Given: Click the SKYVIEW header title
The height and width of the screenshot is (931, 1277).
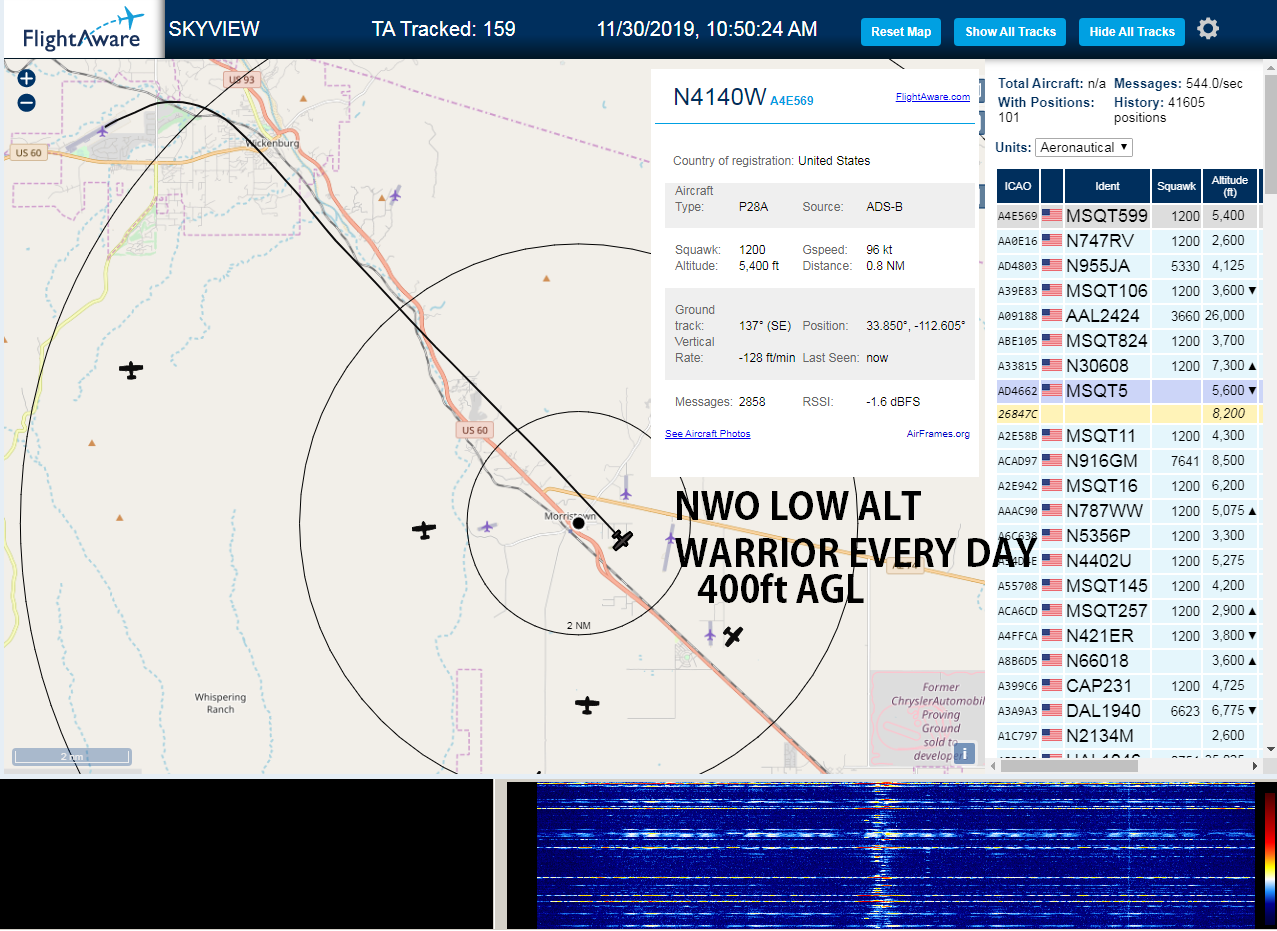Looking at the screenshot, I should click(x=214, y=29).
